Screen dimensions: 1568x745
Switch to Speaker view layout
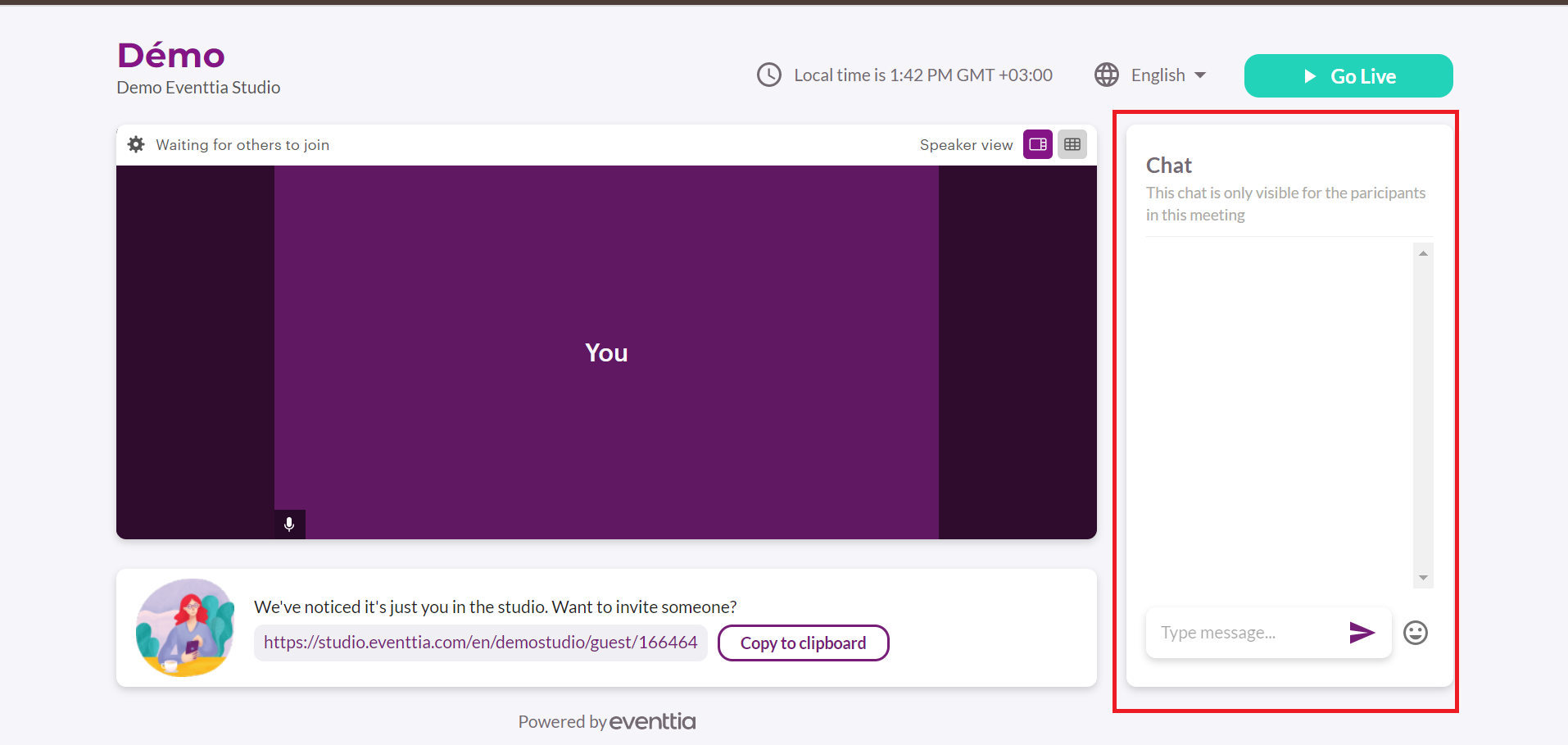coord(1037,144)
